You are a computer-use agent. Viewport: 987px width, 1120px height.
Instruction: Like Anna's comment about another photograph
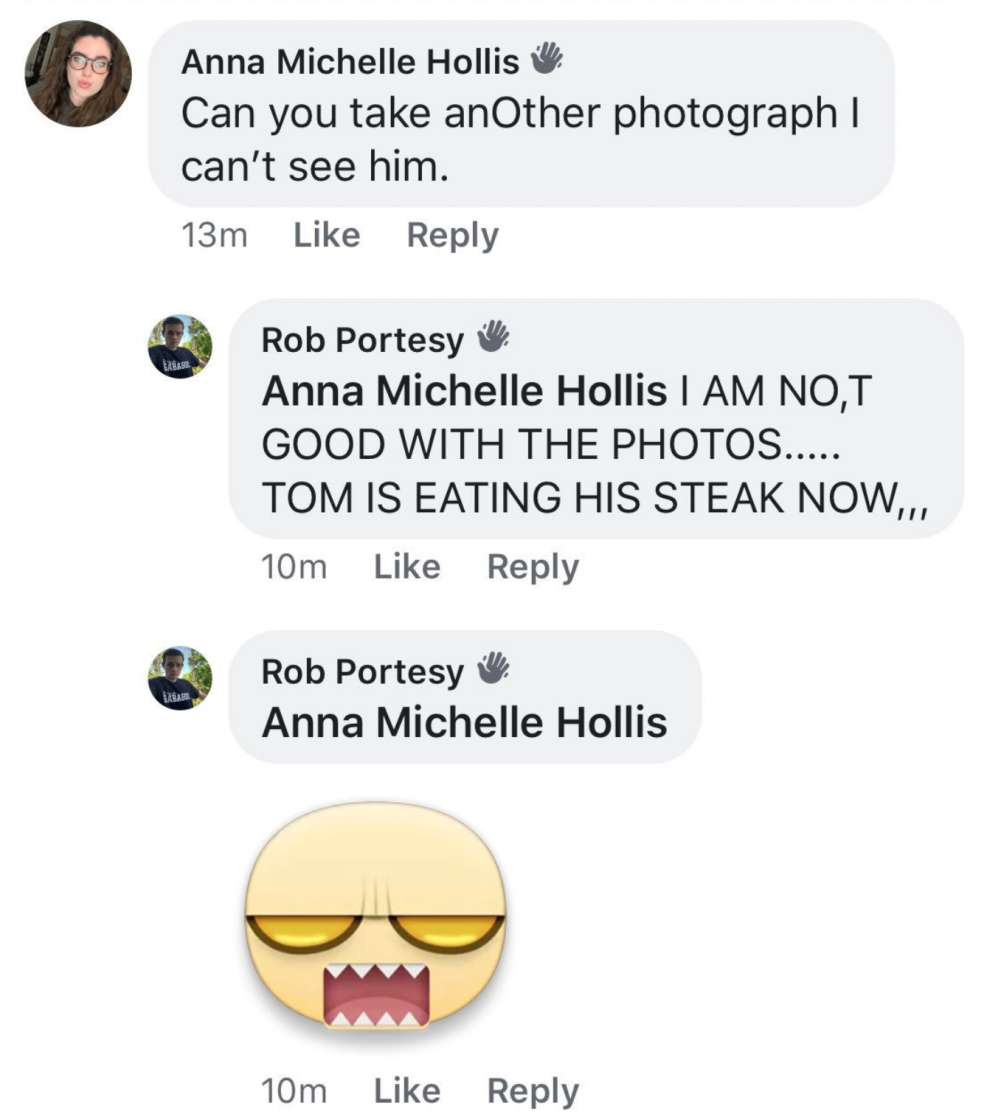327,235
